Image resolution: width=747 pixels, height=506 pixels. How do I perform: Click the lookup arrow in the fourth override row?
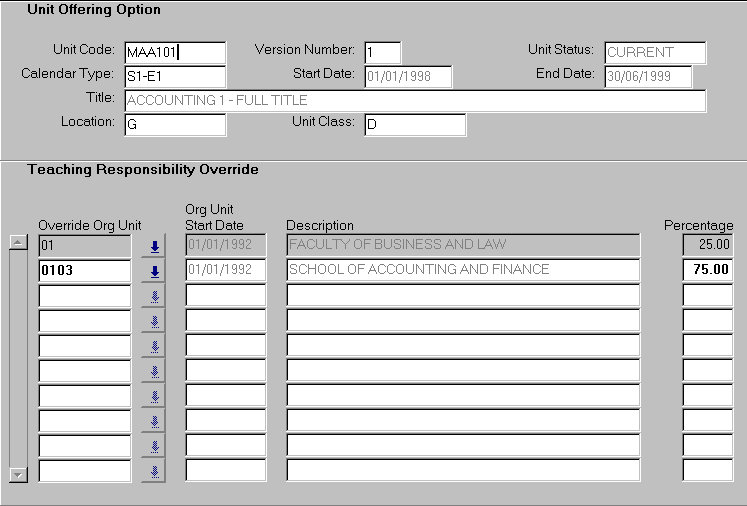coord(154,321)
